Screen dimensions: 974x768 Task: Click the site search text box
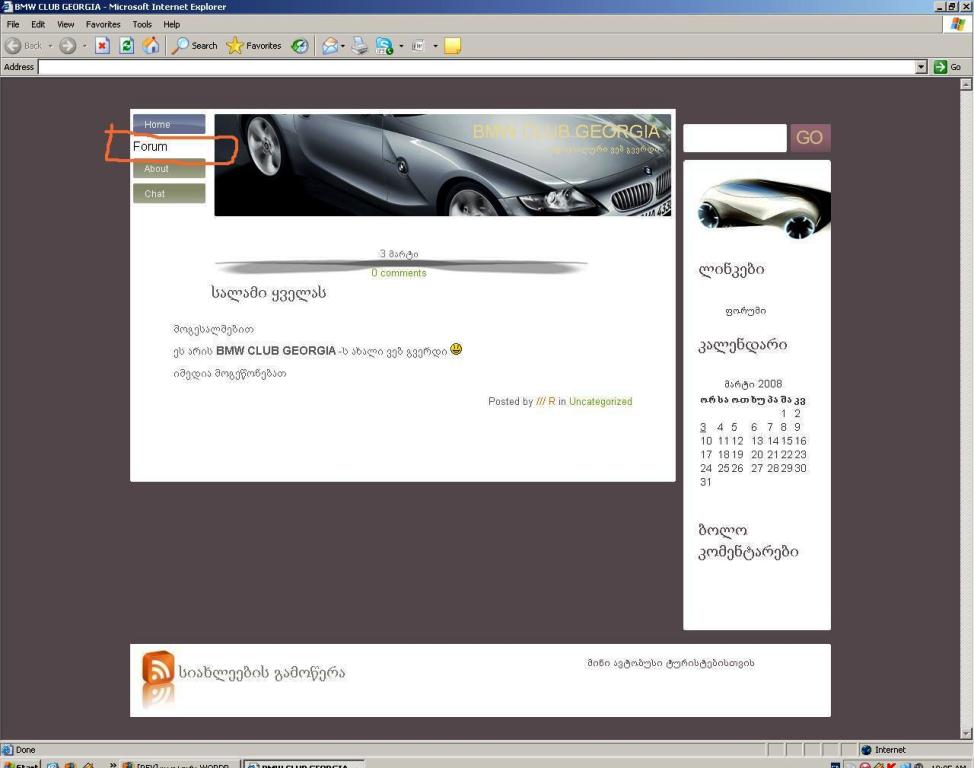click(x=735, y=137)
